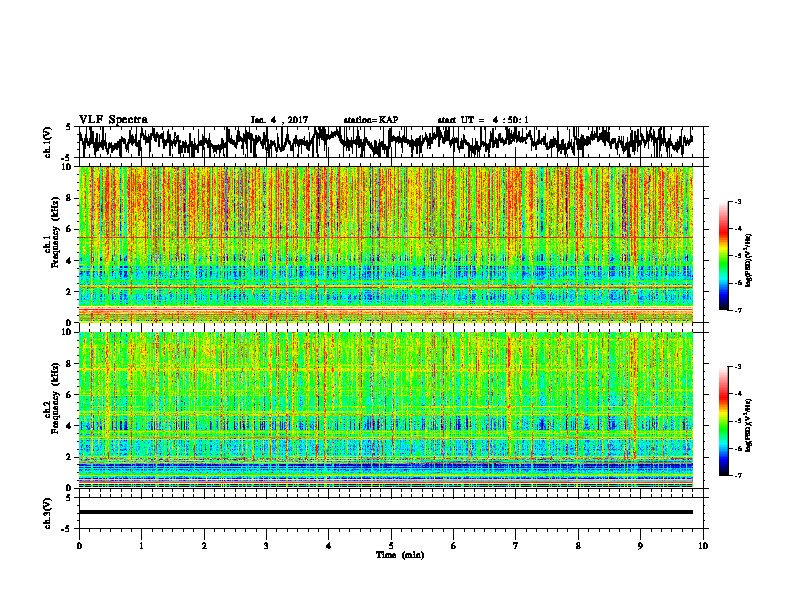Click the ch.2 'Frequency (kHz)' axis label
792x612 pixels.
(x=55, y=398)
